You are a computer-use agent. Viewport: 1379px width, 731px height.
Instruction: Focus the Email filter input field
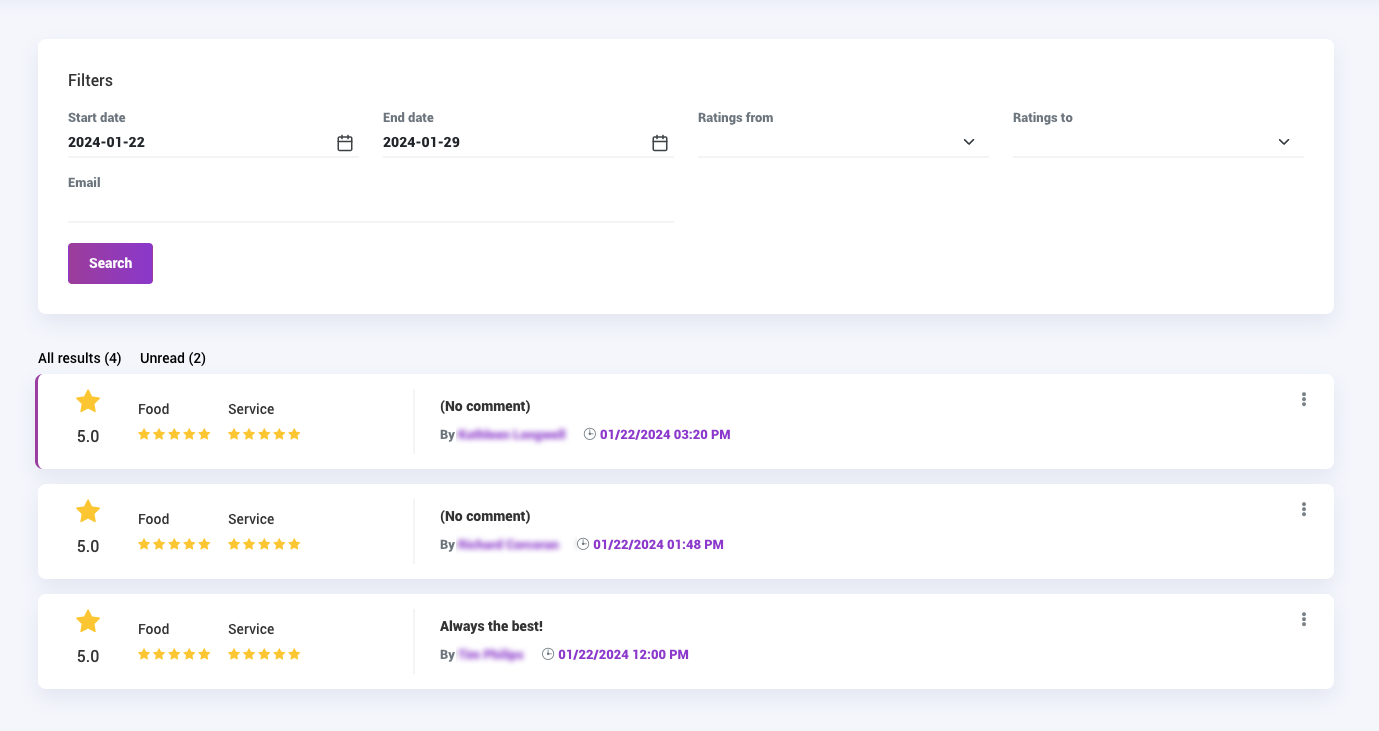tap(371, 207)
